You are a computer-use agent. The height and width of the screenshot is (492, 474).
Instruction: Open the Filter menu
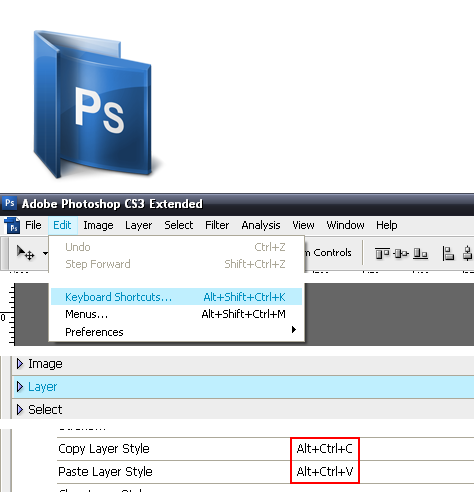[217, 225]
